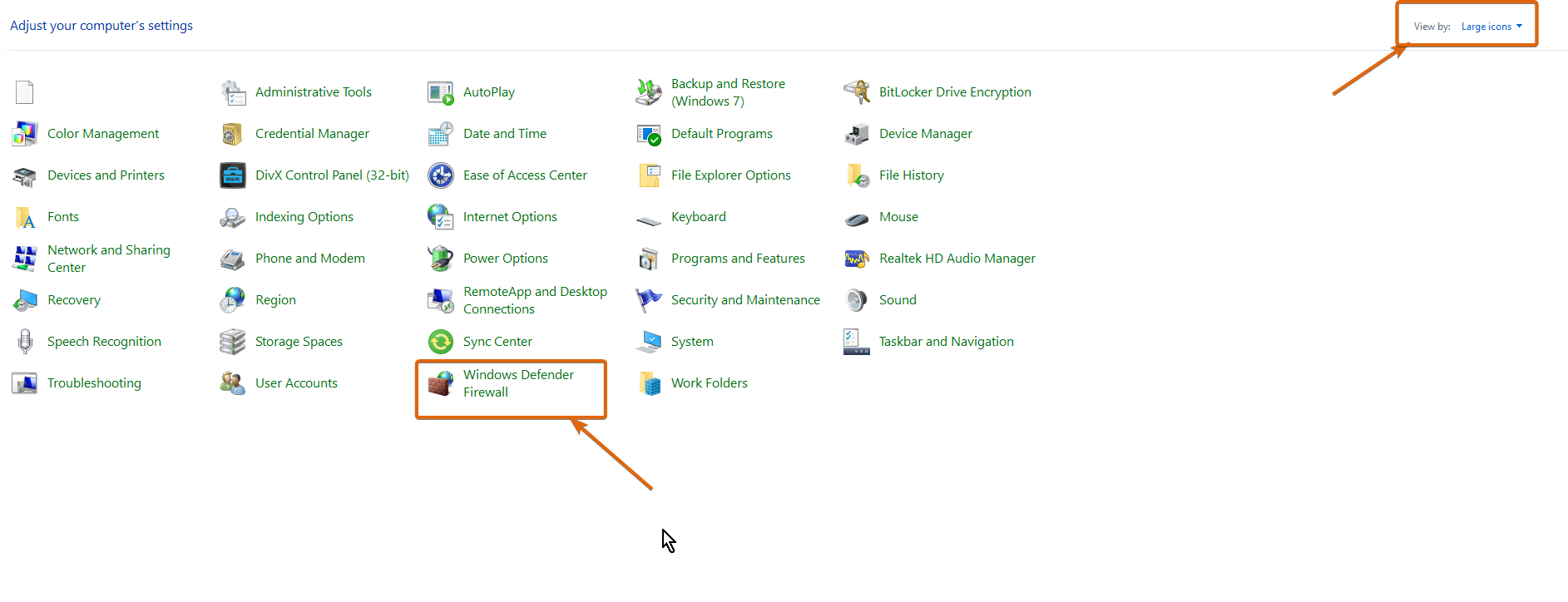Click the Backup and Restore icon
This screenshot has height=602, width=1568.
pos(649,92)
